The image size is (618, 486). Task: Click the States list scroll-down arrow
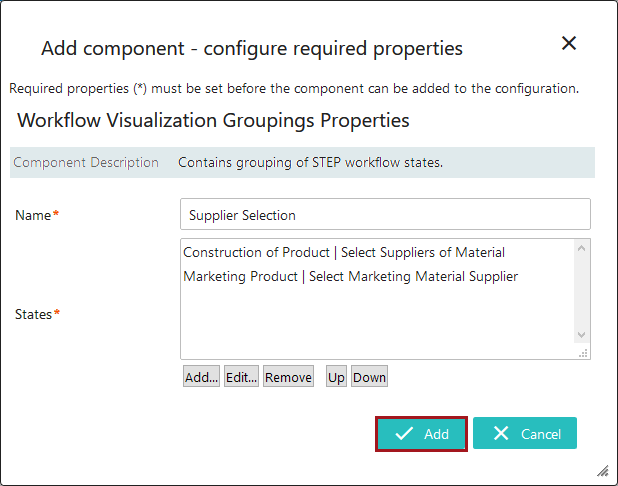(x=583, y=336)
